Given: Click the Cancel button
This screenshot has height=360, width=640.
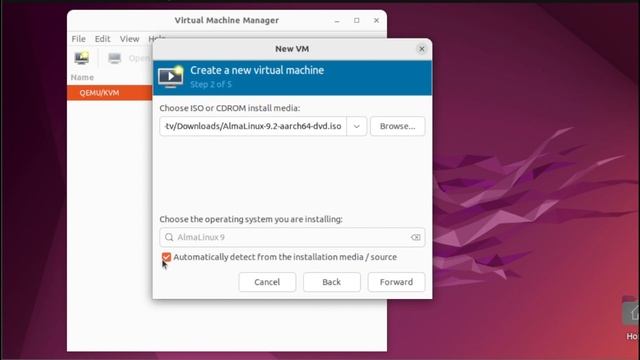Looking at the screenshot, I should [267, 282].
